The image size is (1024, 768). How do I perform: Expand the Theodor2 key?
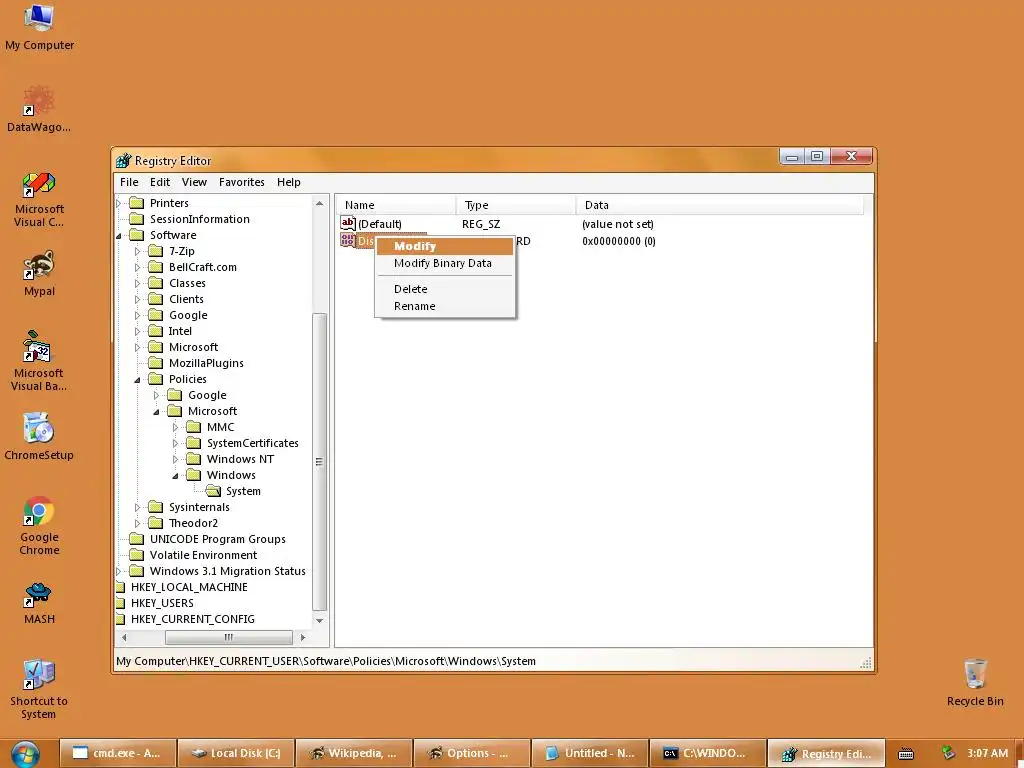[137, 523]
